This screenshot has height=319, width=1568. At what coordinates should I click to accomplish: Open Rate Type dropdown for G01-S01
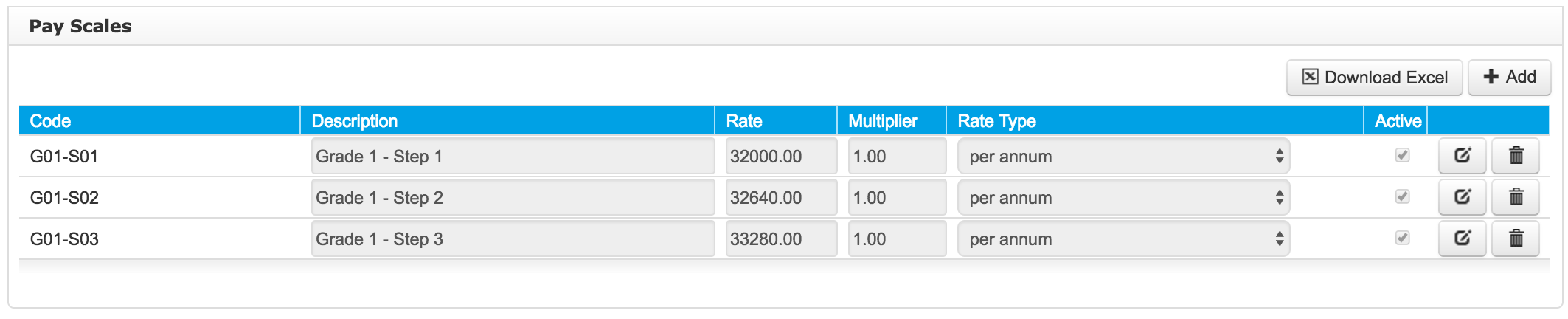(x=1123, y=156)
